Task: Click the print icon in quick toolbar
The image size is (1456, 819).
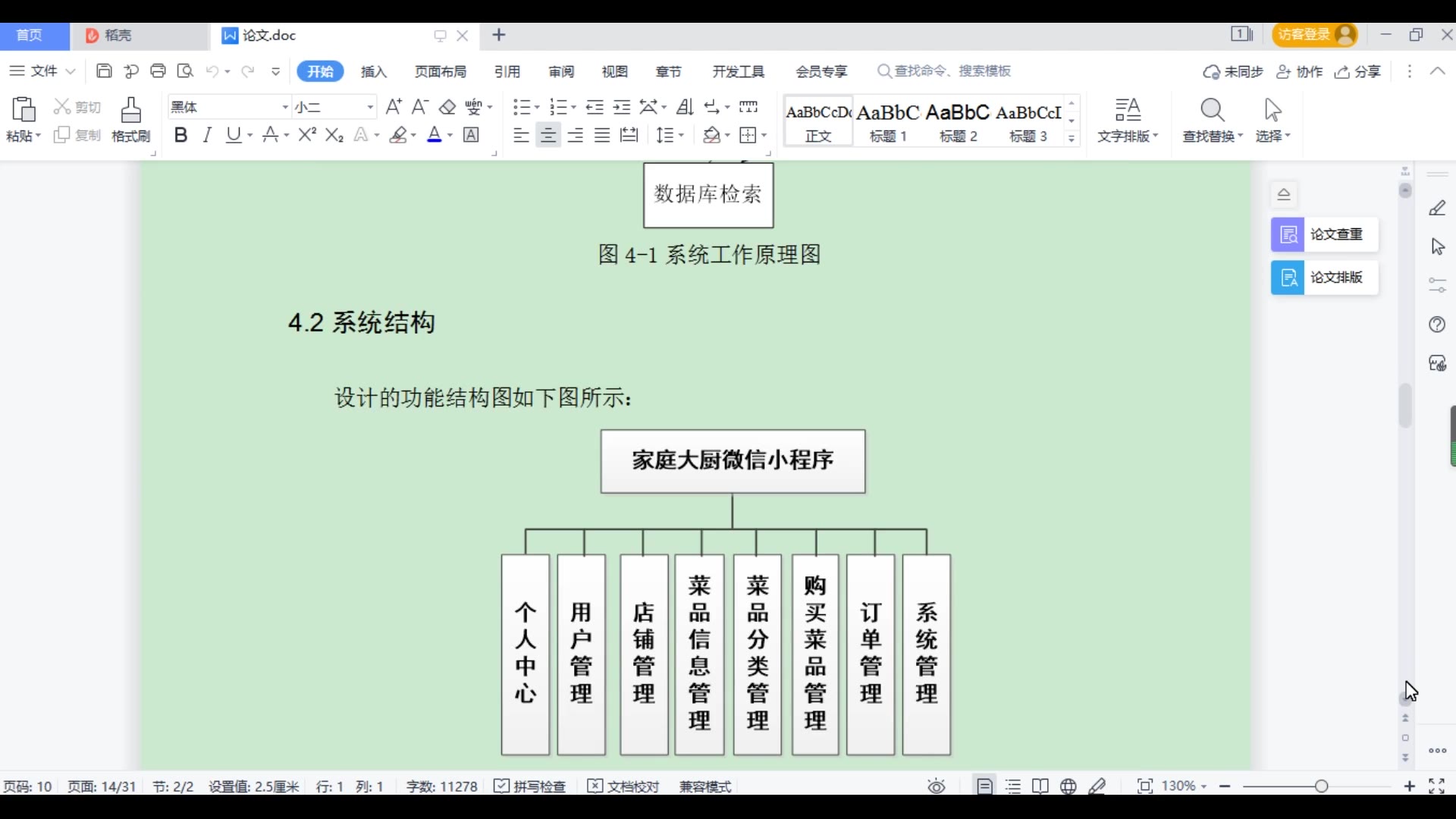Action: 158,71
